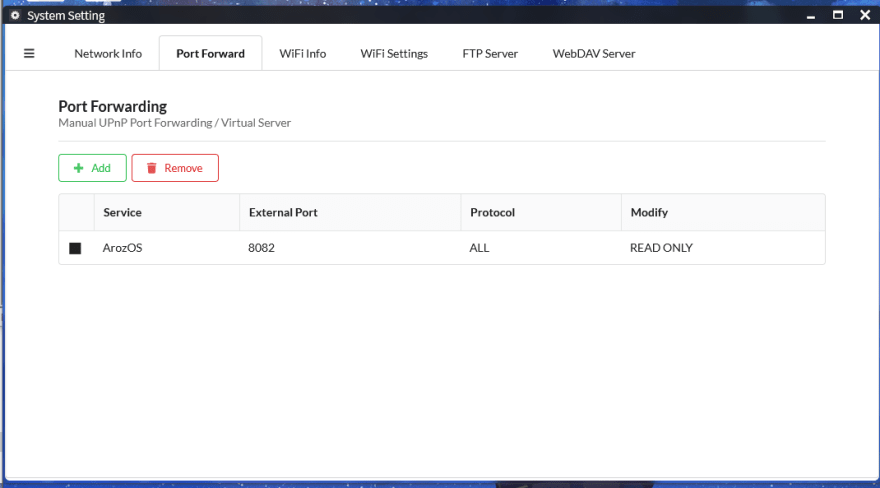
Task: Select the Port Forward tab
Action: pos(210,53)
